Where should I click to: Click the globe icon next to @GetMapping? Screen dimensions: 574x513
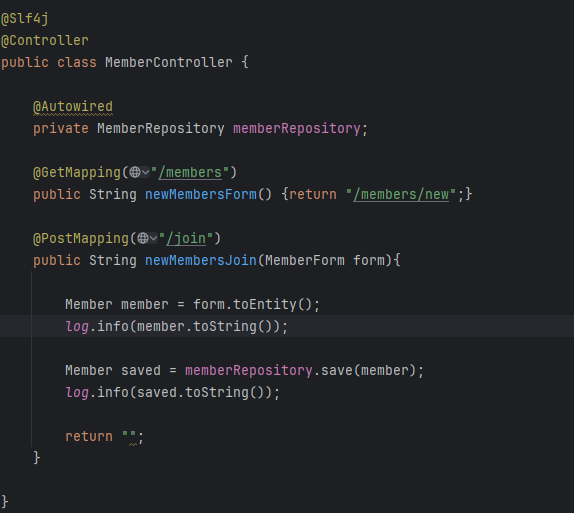135,172
